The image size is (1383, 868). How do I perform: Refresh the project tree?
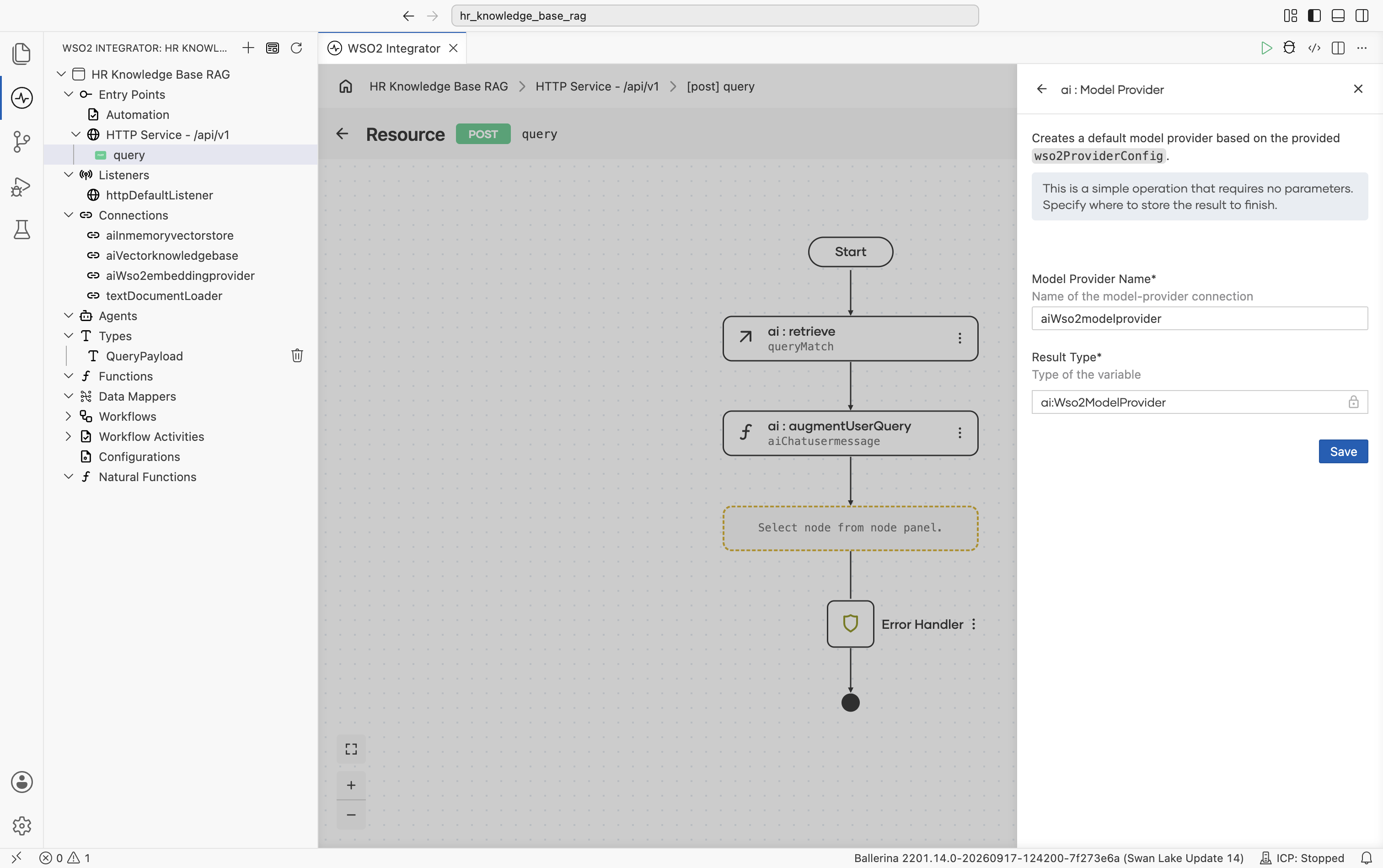296,48
